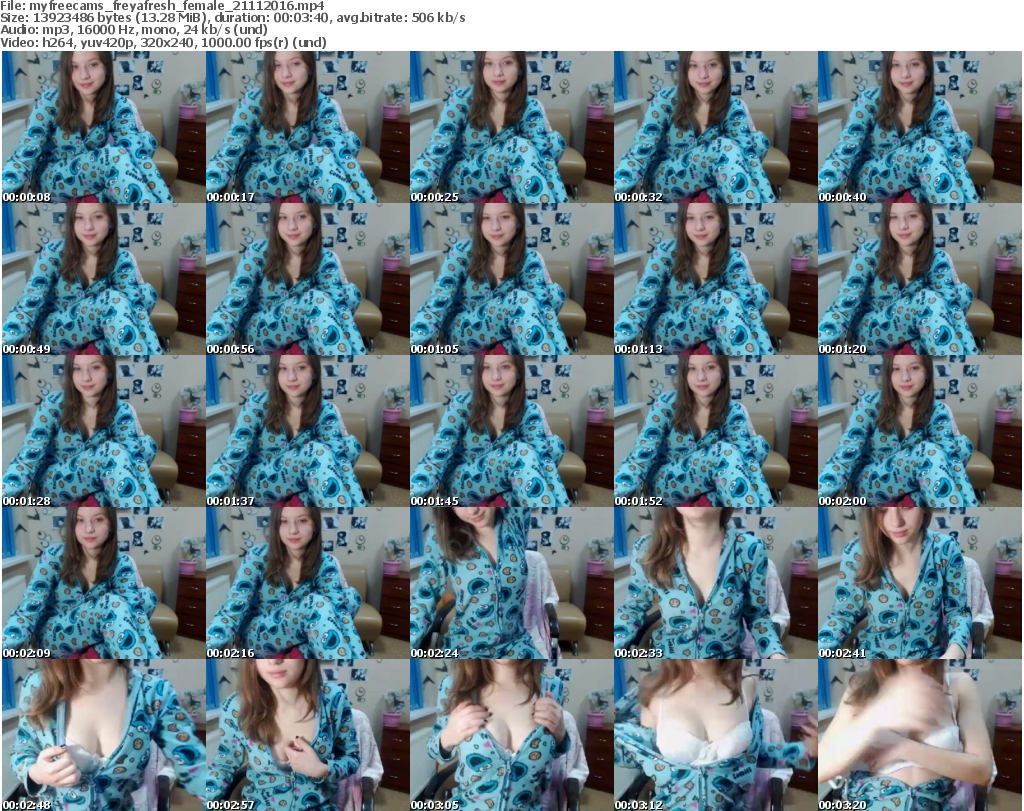Select the frame stamped 00:01:20

coord(920,279)
